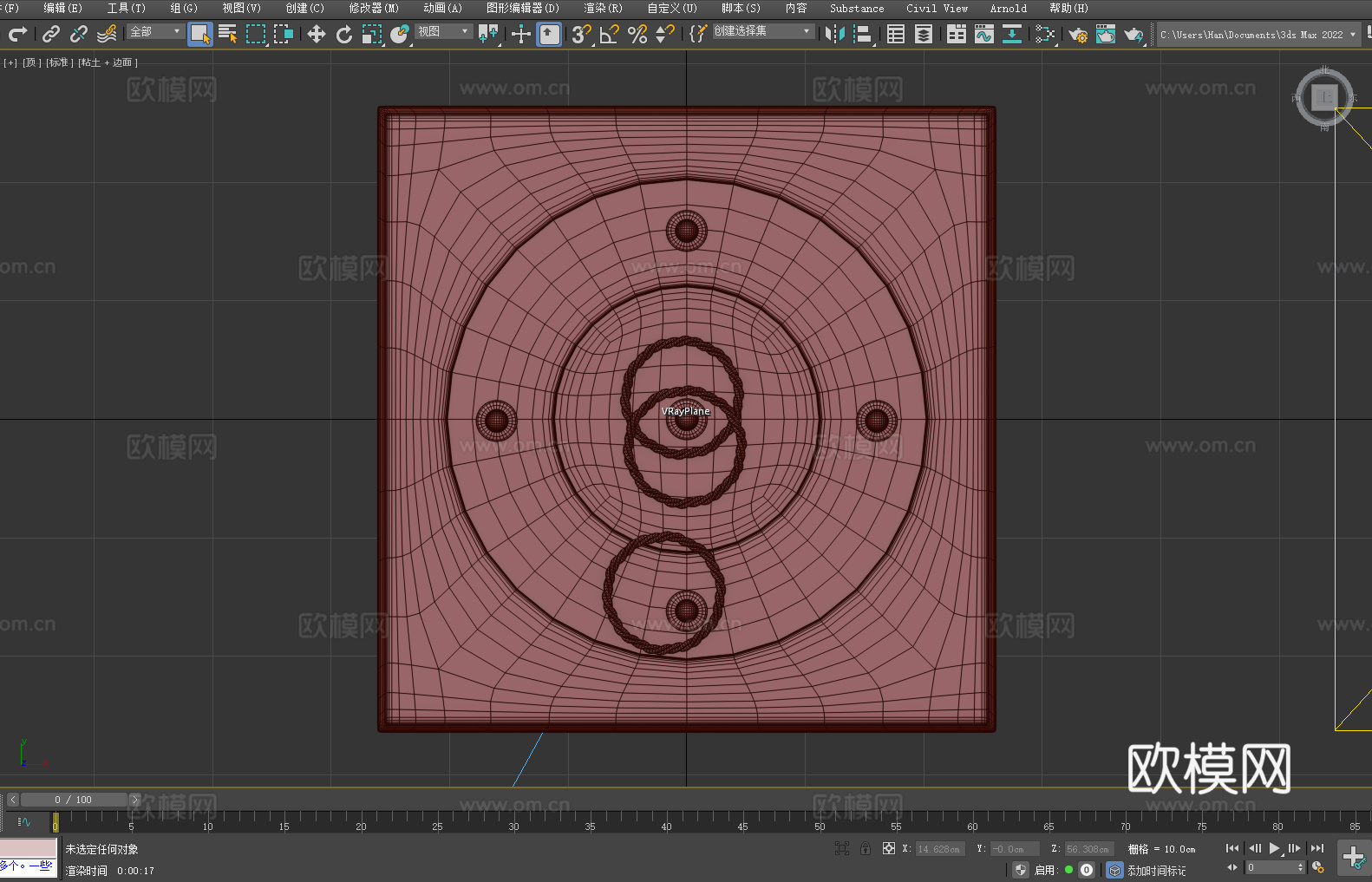The image size is (1372, 882).
Task: Expand the 创建选择集 named selection dropdown
Action: (762, 31)
